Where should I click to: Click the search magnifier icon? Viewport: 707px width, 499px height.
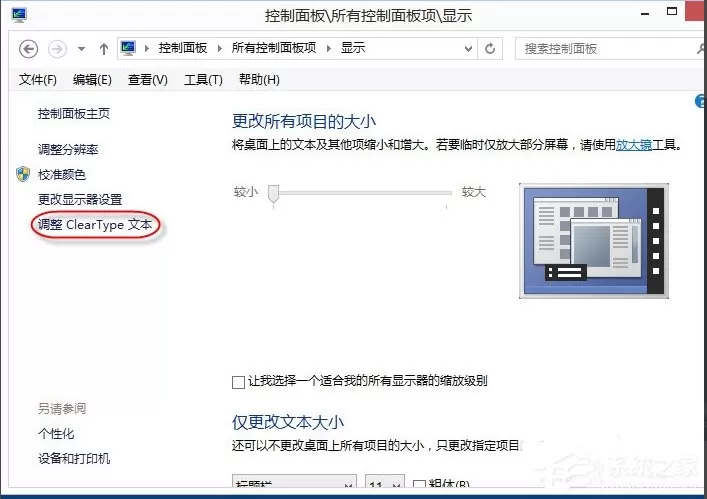(701, 48)
